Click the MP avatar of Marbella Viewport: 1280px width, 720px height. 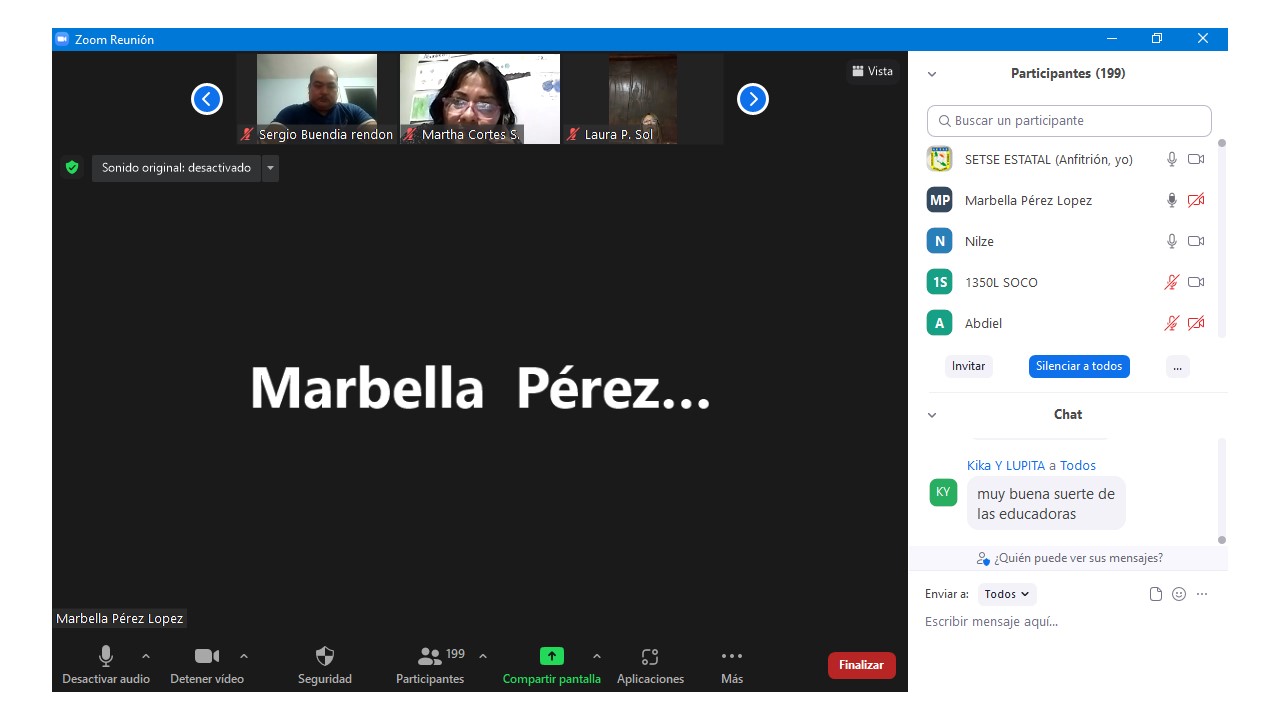939,200
